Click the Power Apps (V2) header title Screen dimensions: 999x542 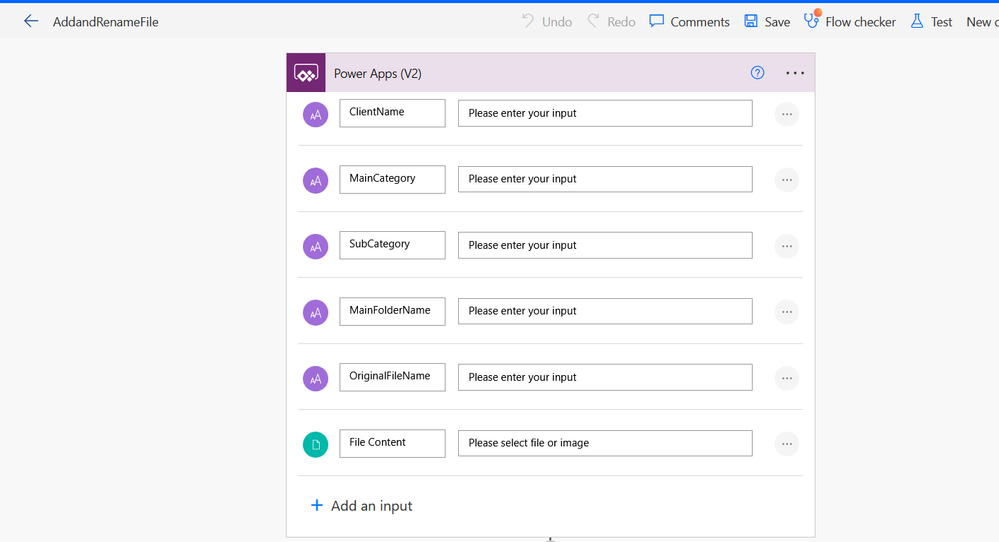coord(378,73)
